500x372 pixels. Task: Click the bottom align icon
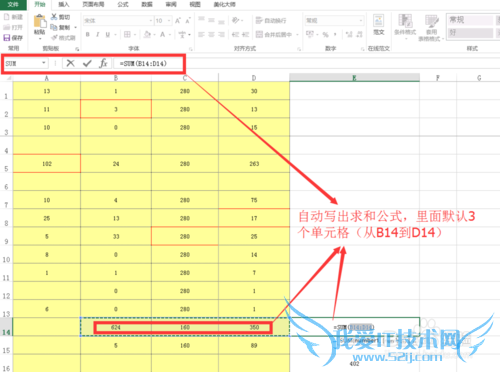click(221, 21)
